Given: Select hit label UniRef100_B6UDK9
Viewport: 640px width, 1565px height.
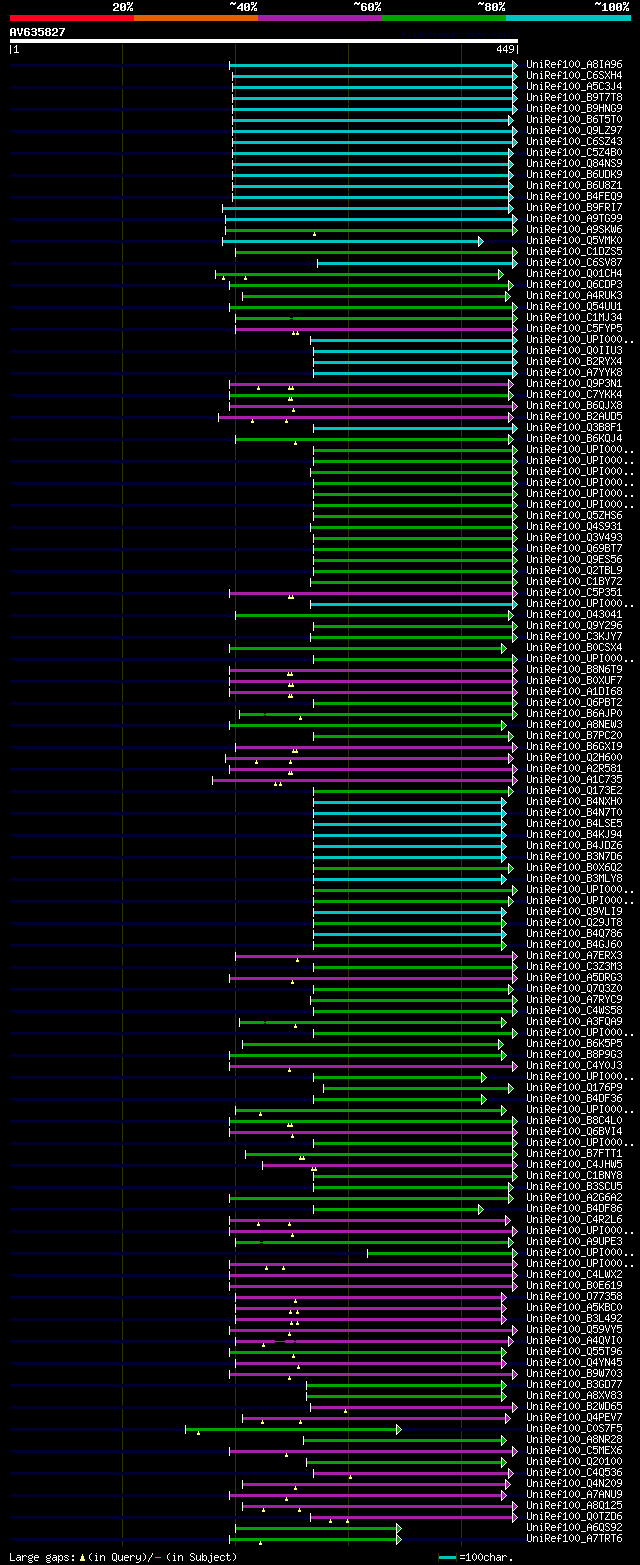Looking at the screenshot, I should (x=574, y=174).
